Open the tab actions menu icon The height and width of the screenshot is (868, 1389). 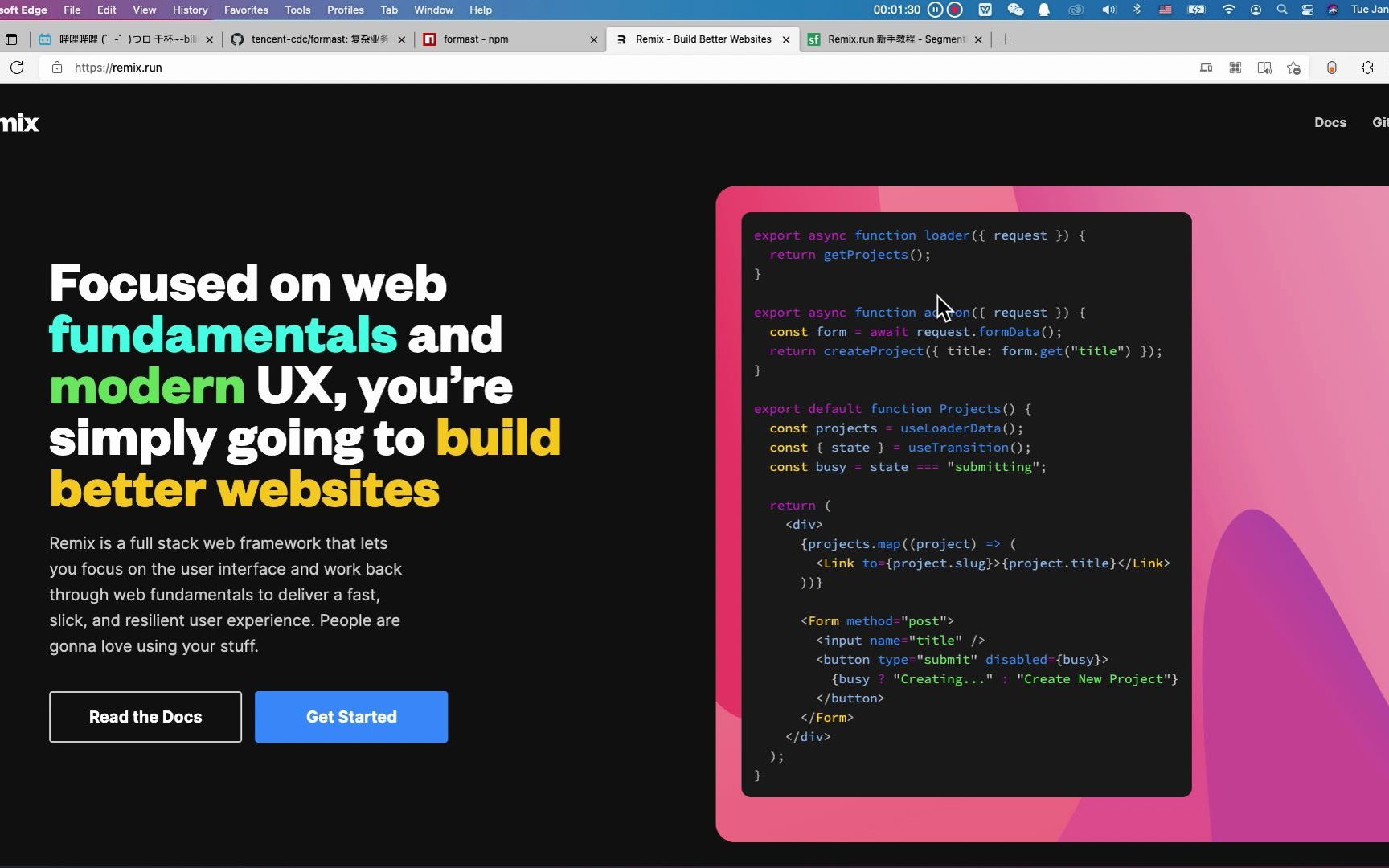tap(11, 39)
